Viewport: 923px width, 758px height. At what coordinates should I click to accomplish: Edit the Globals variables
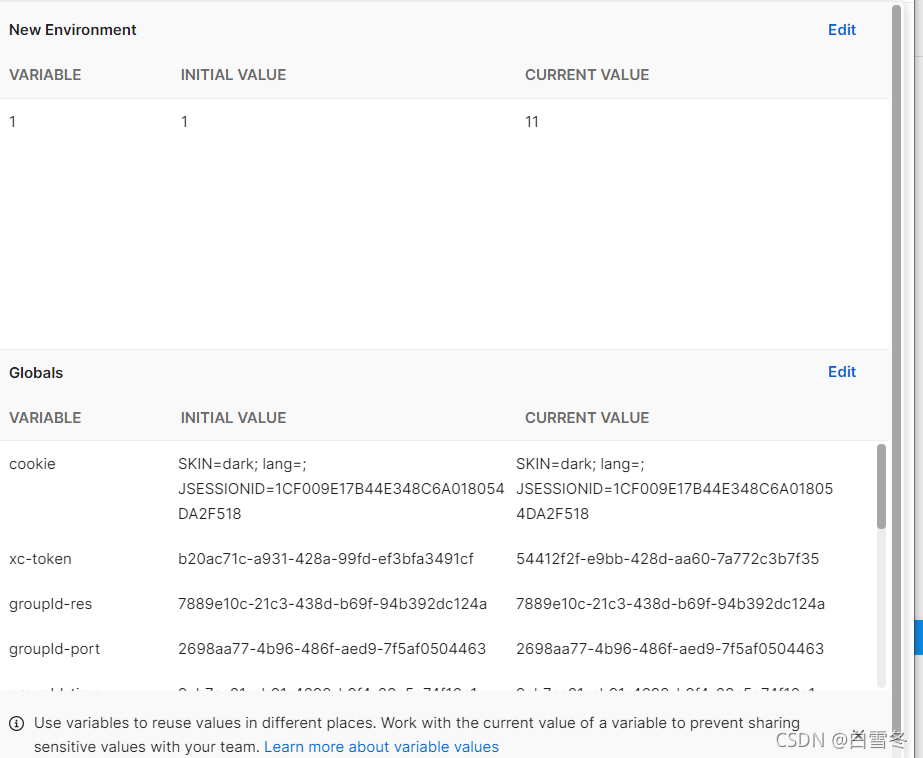pos(841,372)
